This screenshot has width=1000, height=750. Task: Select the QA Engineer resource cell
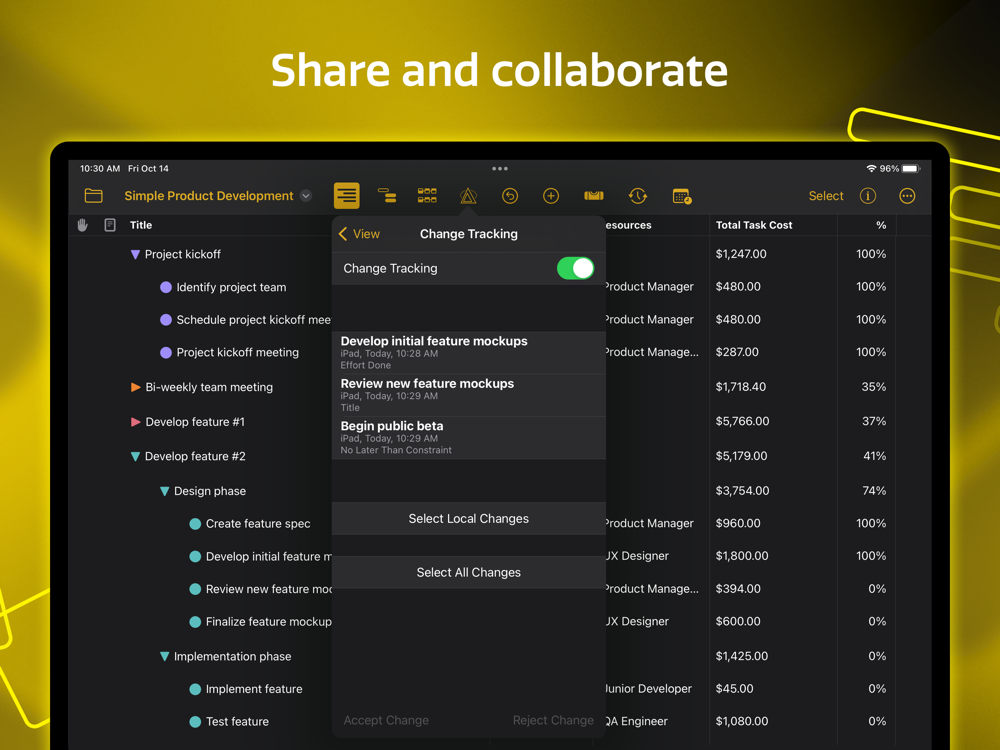pos(636,721)
